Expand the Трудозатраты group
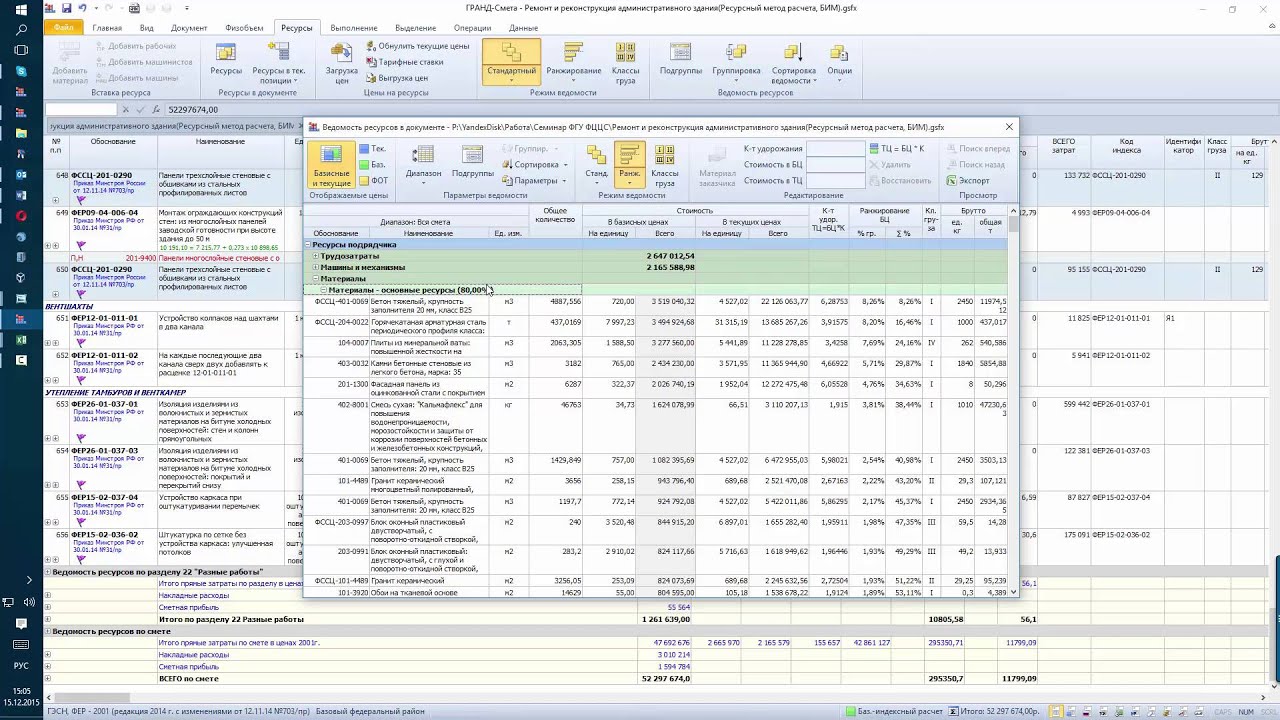This screenshot has width=1280, height=720. 316,256
